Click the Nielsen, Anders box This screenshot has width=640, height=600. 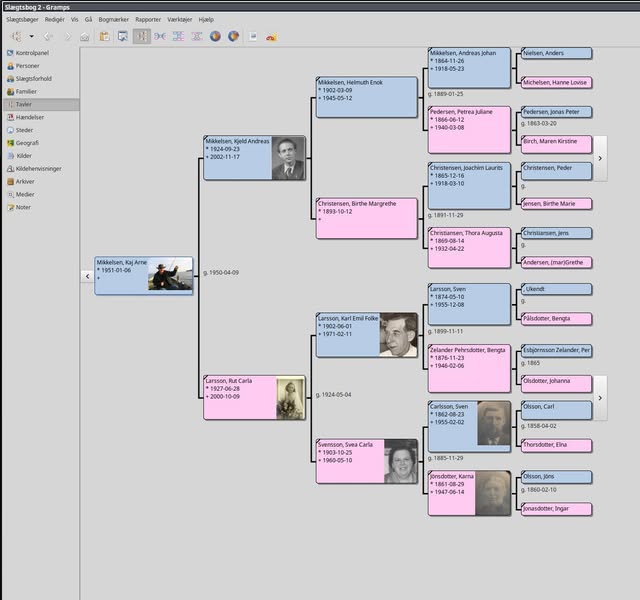click(x=557, y=53)
